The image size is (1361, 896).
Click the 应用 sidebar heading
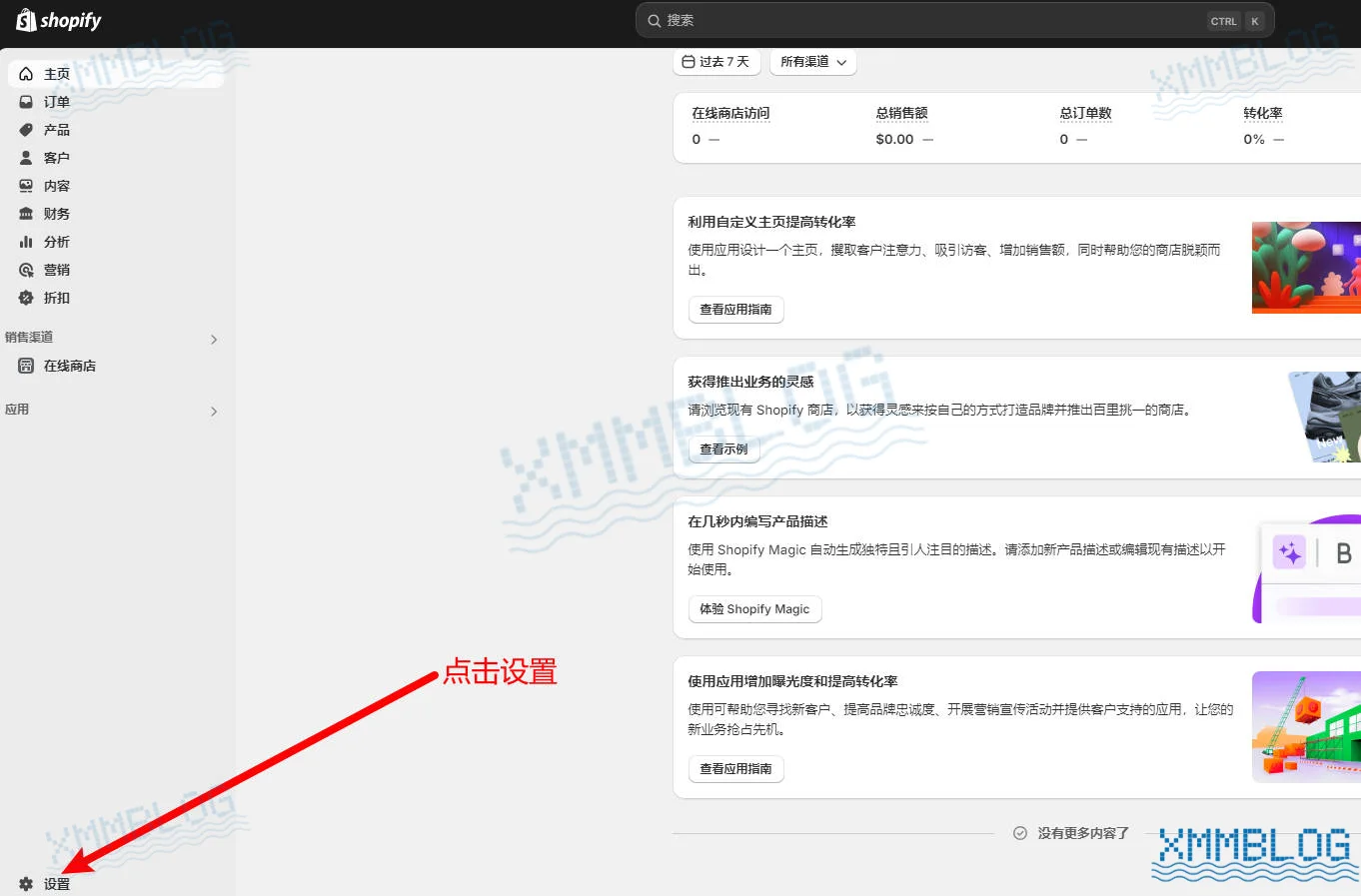[x=17, y=410]
